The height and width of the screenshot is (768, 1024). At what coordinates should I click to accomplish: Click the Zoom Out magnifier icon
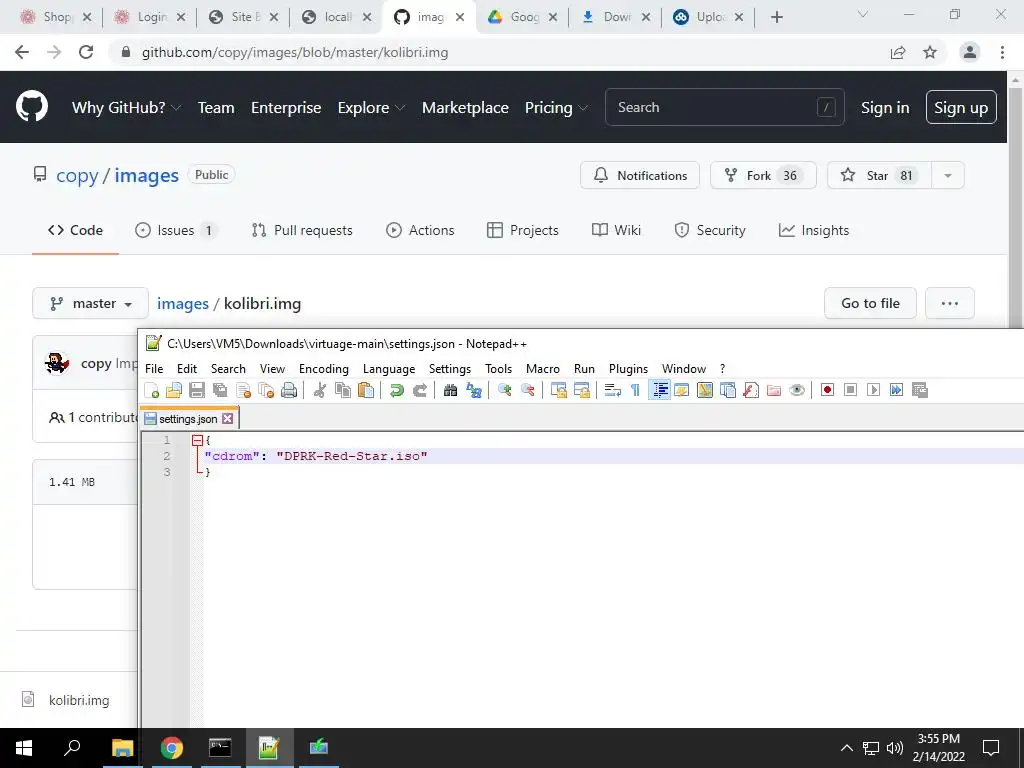(x=528, y=391)
